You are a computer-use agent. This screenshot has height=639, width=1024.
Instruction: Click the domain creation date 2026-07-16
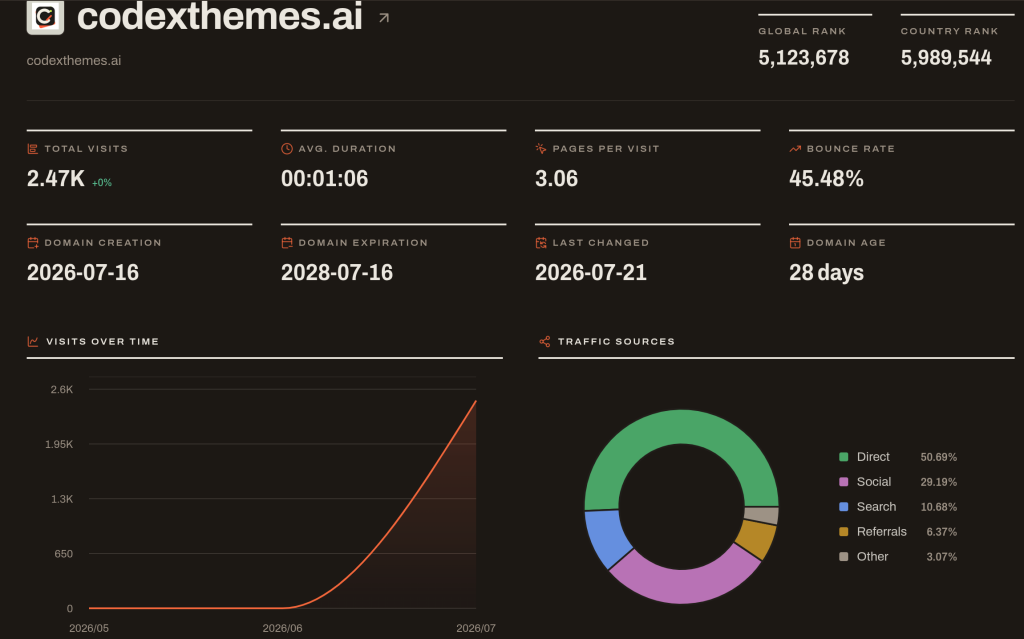pyautogui.click(x=83, y=272)
